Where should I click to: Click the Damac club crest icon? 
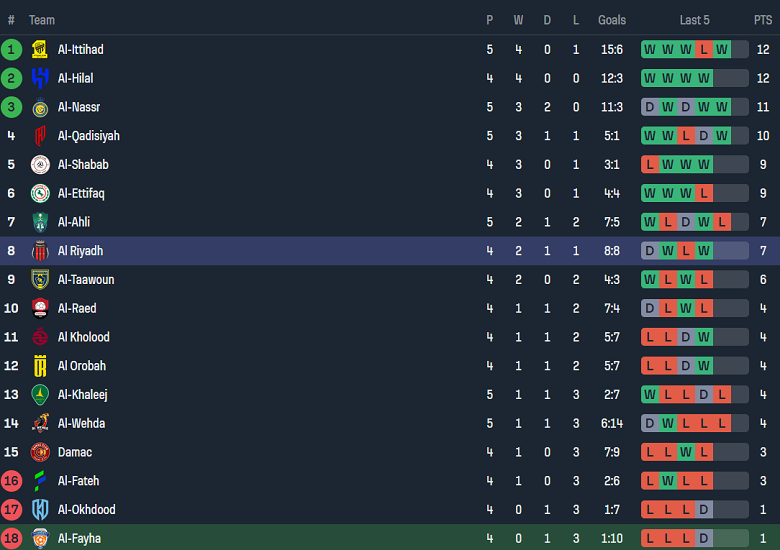[40, 452]
